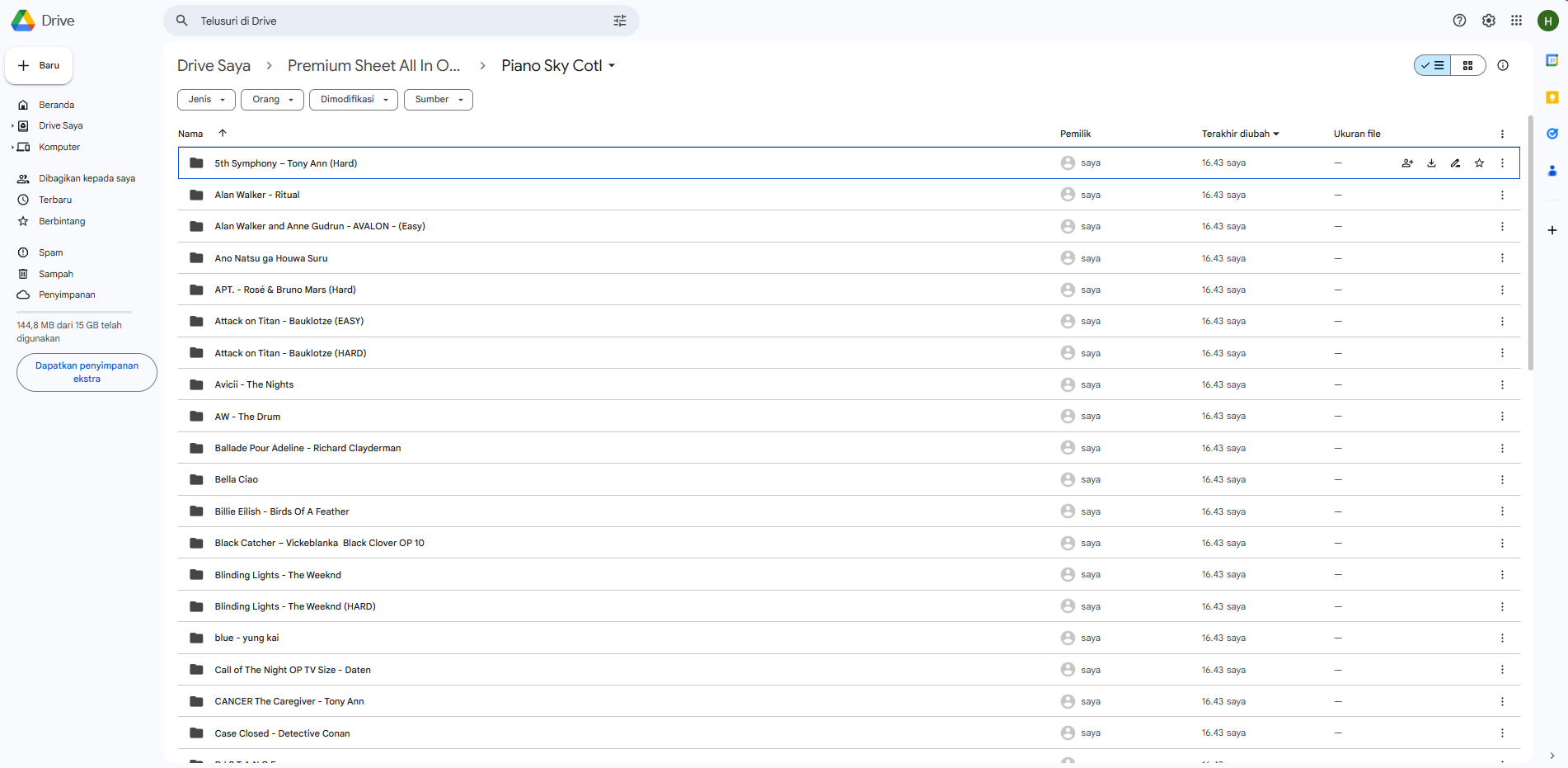Rename the 5th Symphony folder via pencil icon

pyautogui.click(x=1455, y=163)
